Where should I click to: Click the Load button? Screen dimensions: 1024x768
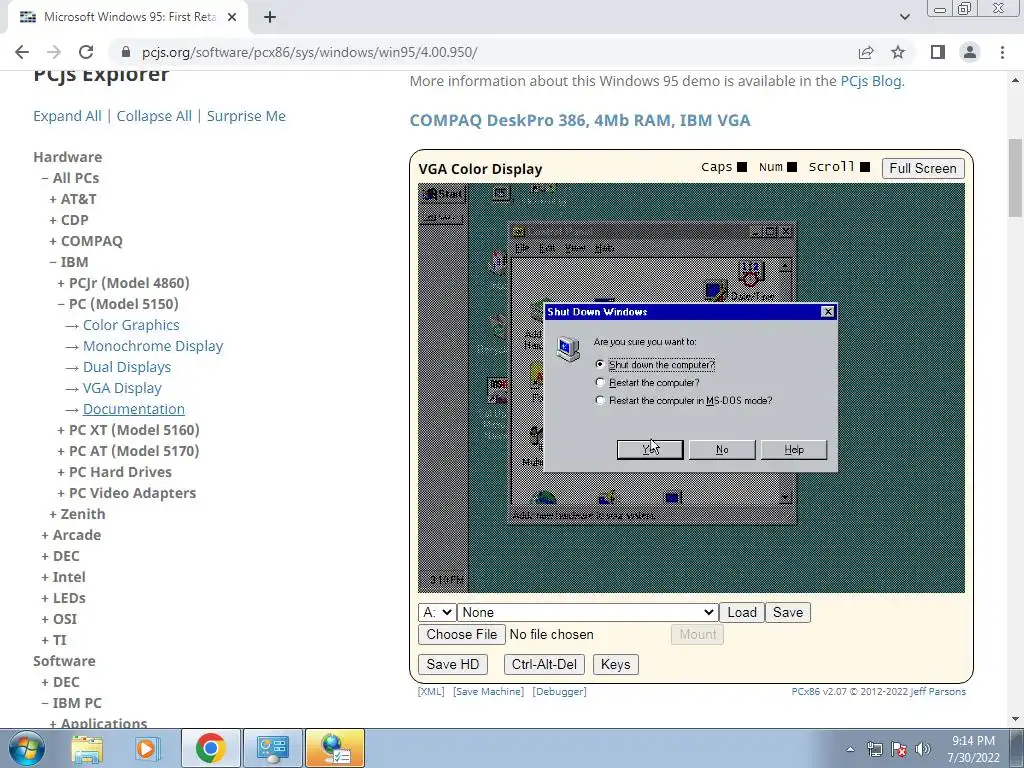742,612
